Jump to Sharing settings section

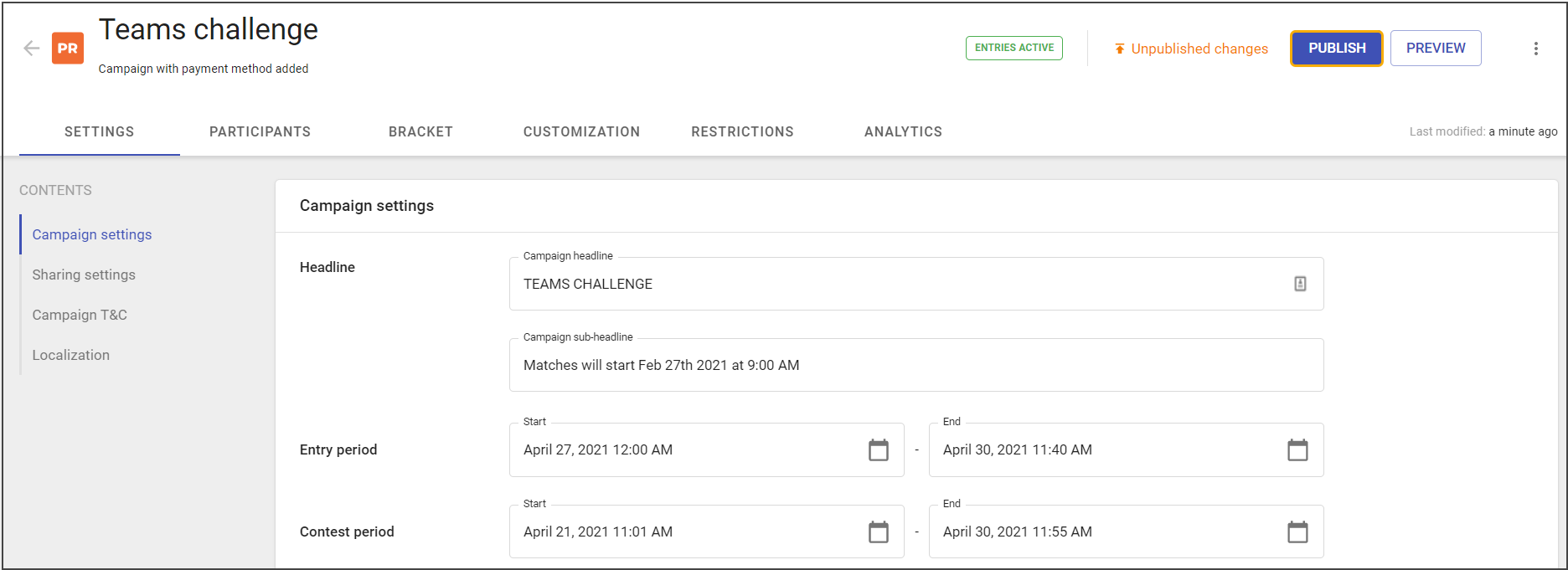(84, 275)
